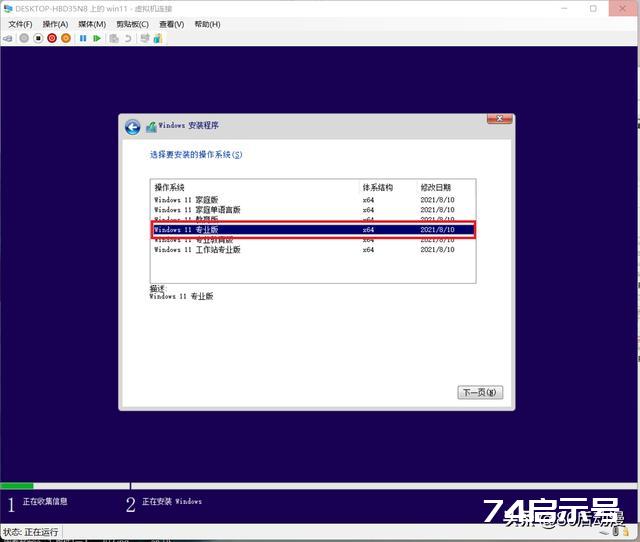Close the virtual machine connection window

[622, 8]
